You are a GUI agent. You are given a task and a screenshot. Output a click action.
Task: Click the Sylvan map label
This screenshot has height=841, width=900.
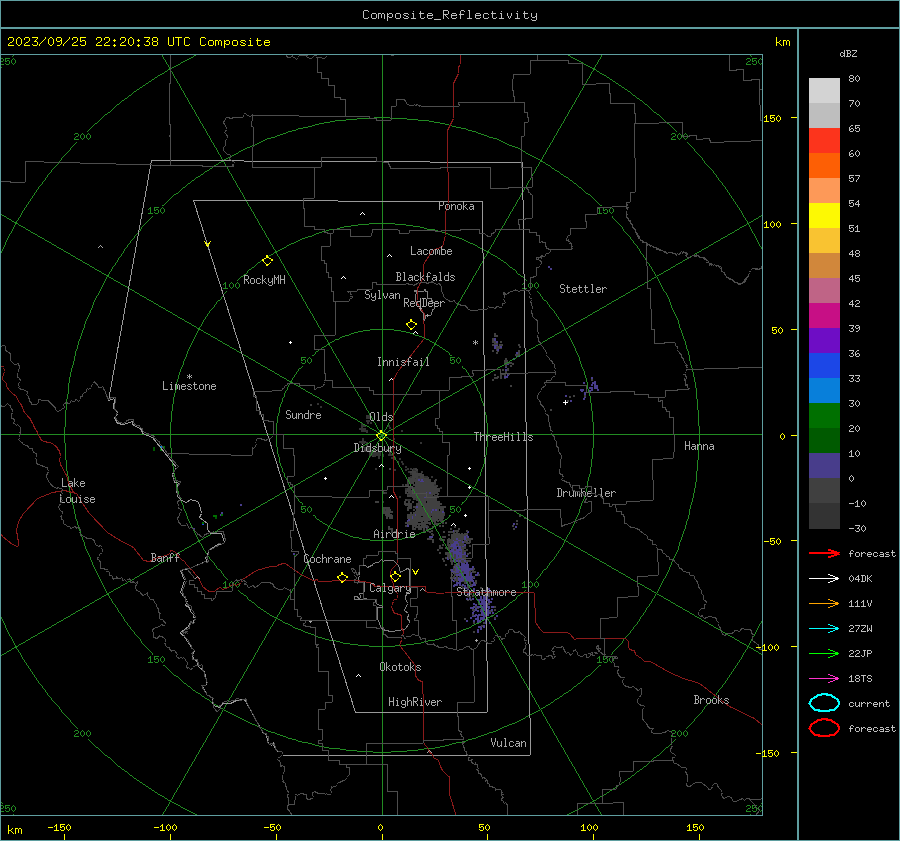point(382,295)
